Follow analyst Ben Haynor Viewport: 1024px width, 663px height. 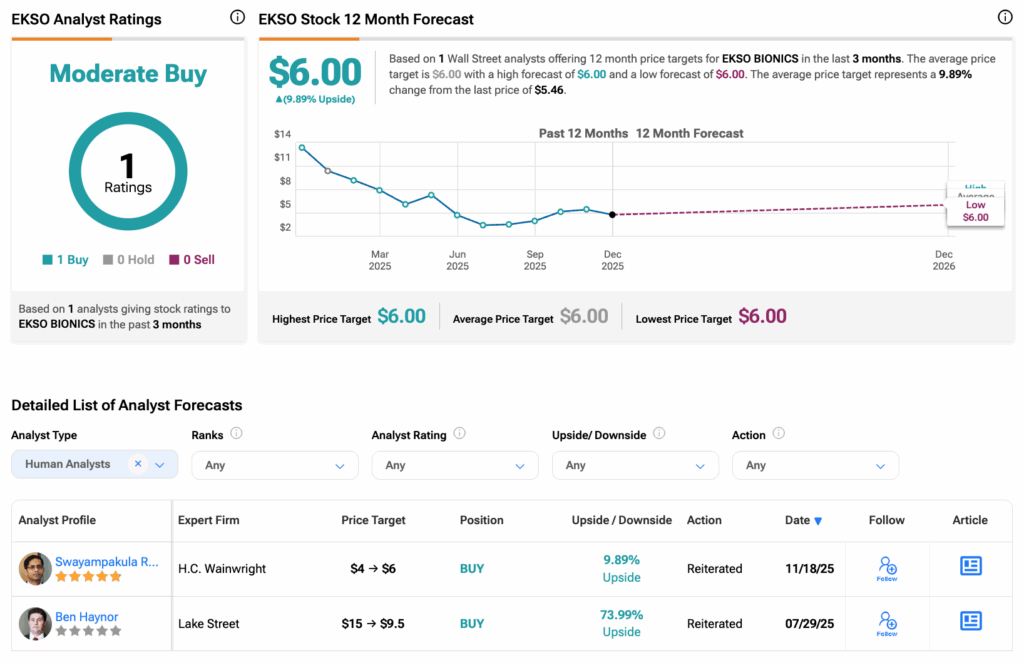coord(886,623)
